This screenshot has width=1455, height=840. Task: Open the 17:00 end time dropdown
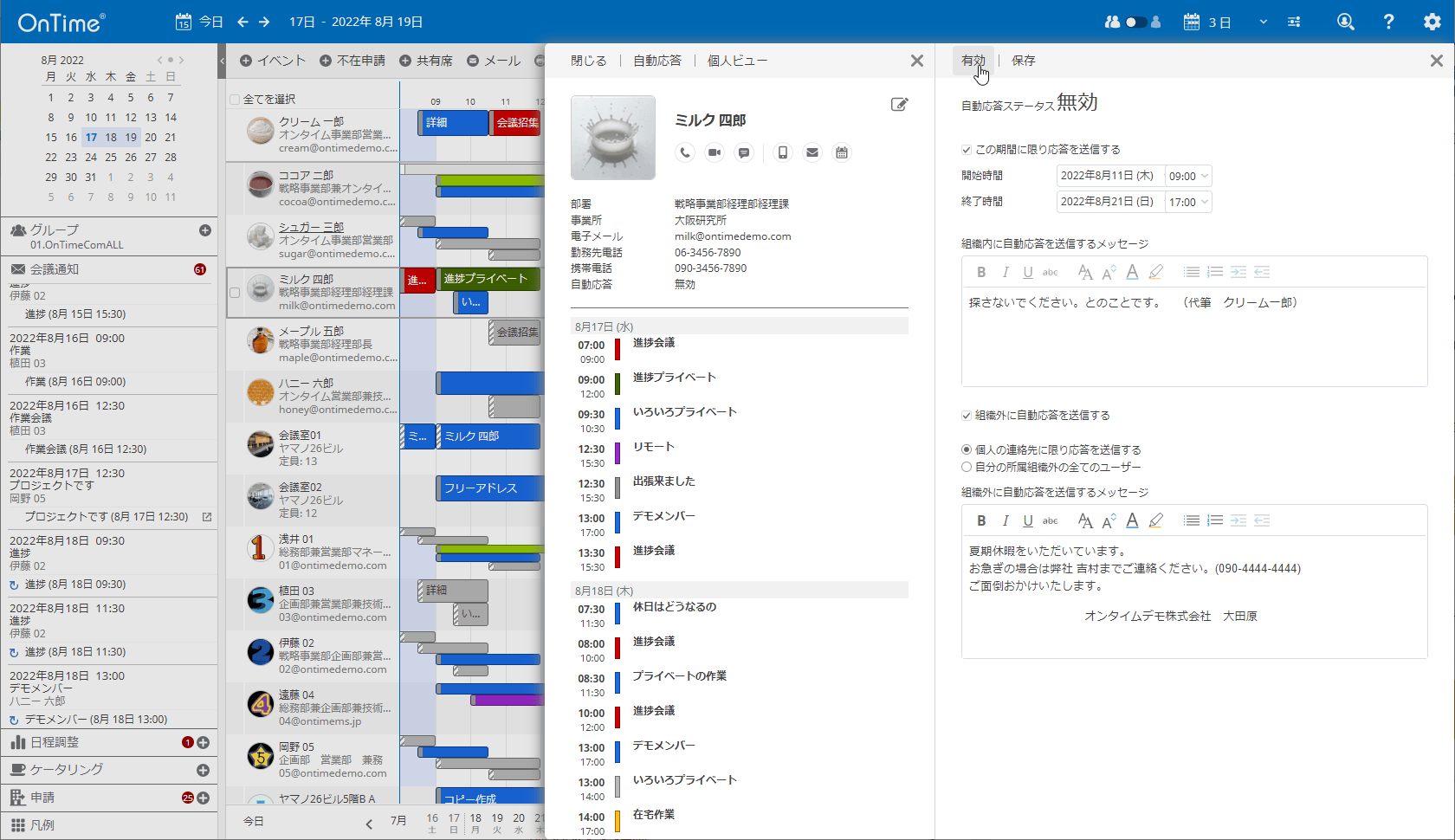pyautogui.click(x=1188, y=202)
